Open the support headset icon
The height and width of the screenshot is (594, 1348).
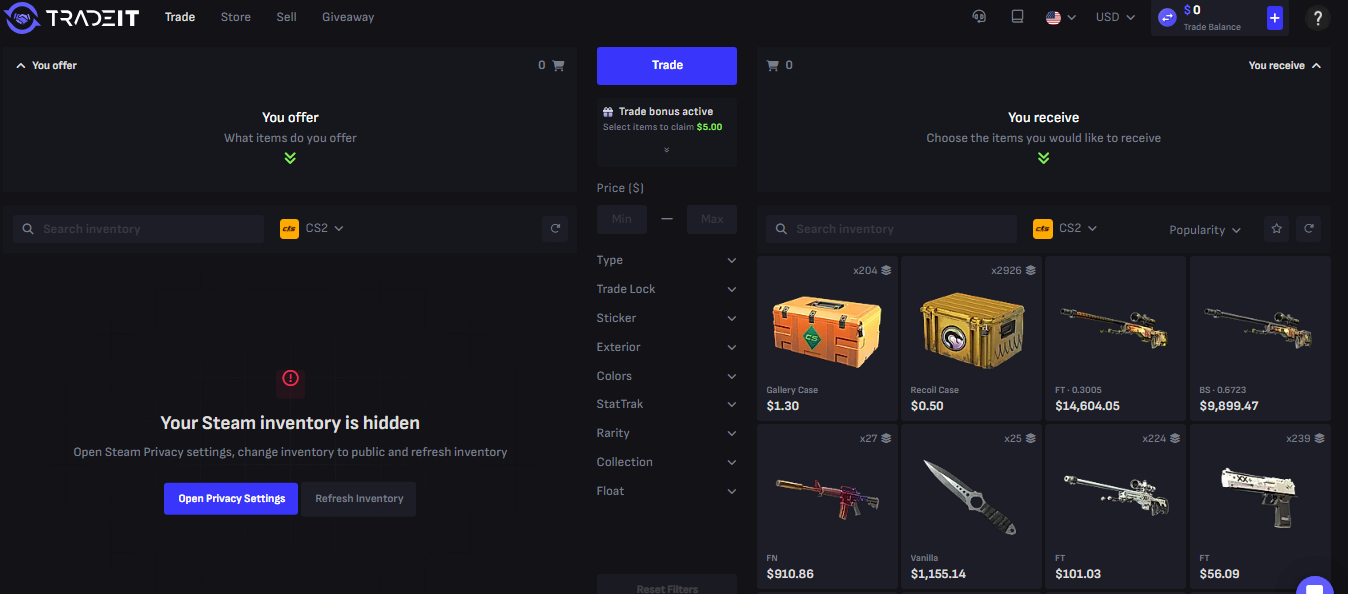point(980,17)
